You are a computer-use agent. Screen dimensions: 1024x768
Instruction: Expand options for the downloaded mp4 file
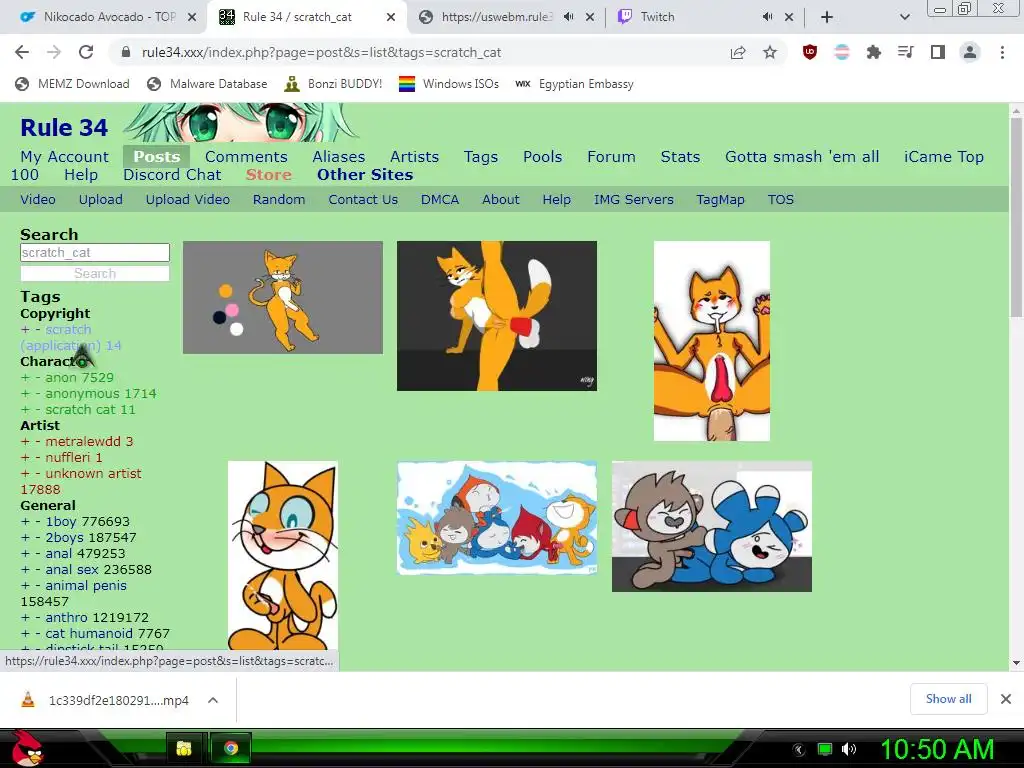click(x=213, y=700)
